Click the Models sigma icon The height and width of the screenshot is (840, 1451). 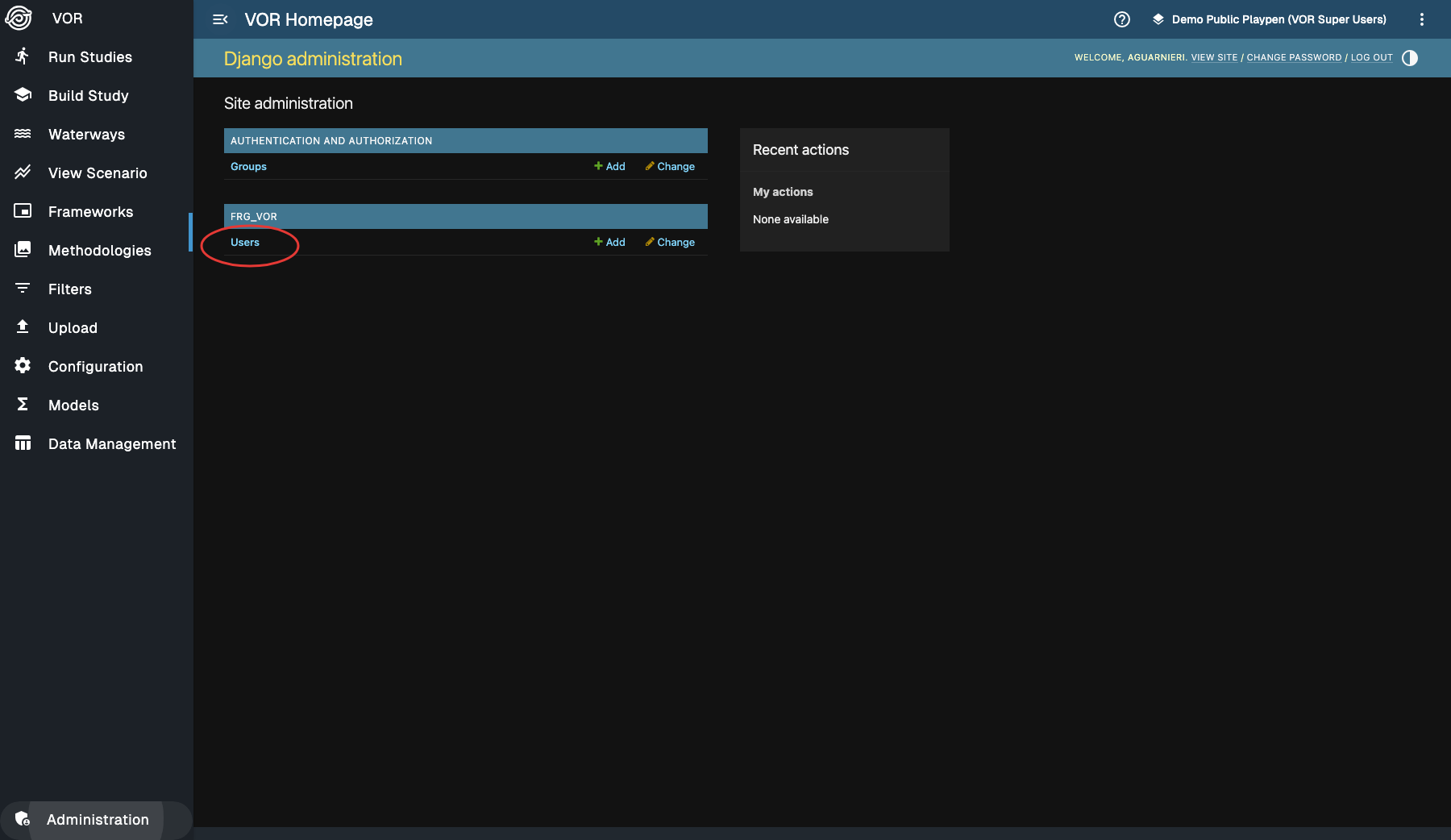coord(23,405)
